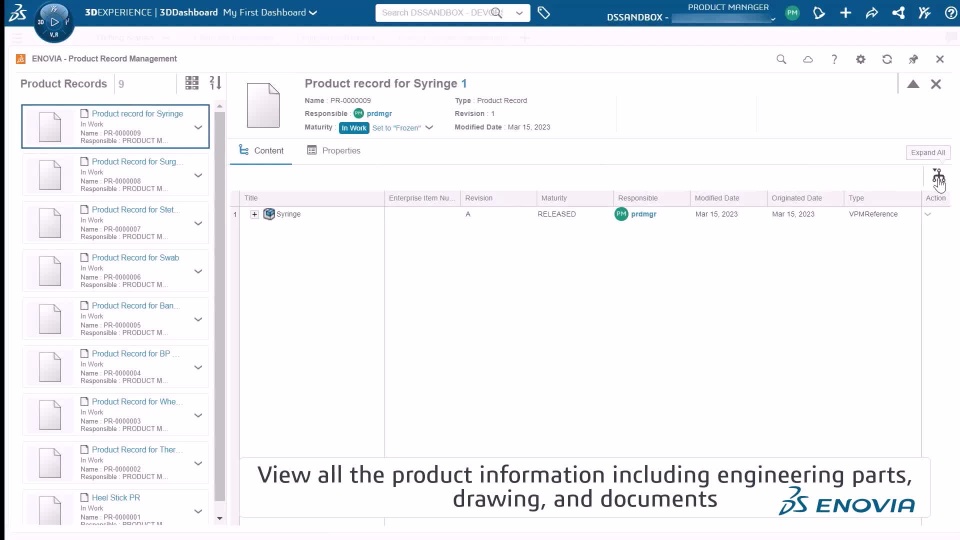960x540 pixels.
Task: Expand Product Record for Ther card chevron
Action: coord(198,463)
